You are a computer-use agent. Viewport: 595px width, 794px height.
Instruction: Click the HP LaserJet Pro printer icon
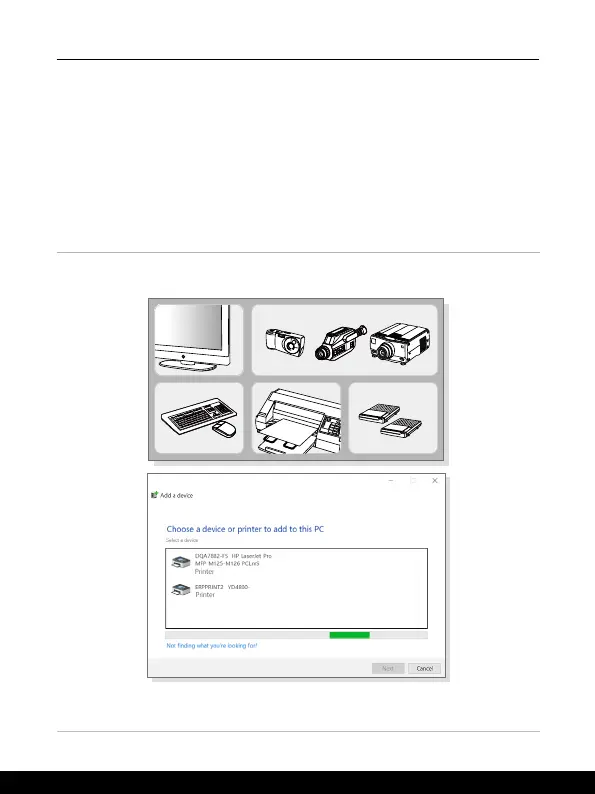pos(181,562)
